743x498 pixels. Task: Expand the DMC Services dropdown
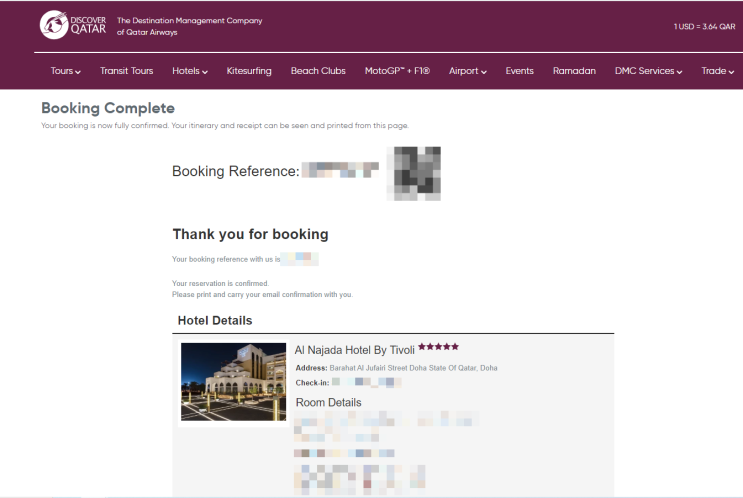[648, 71]
